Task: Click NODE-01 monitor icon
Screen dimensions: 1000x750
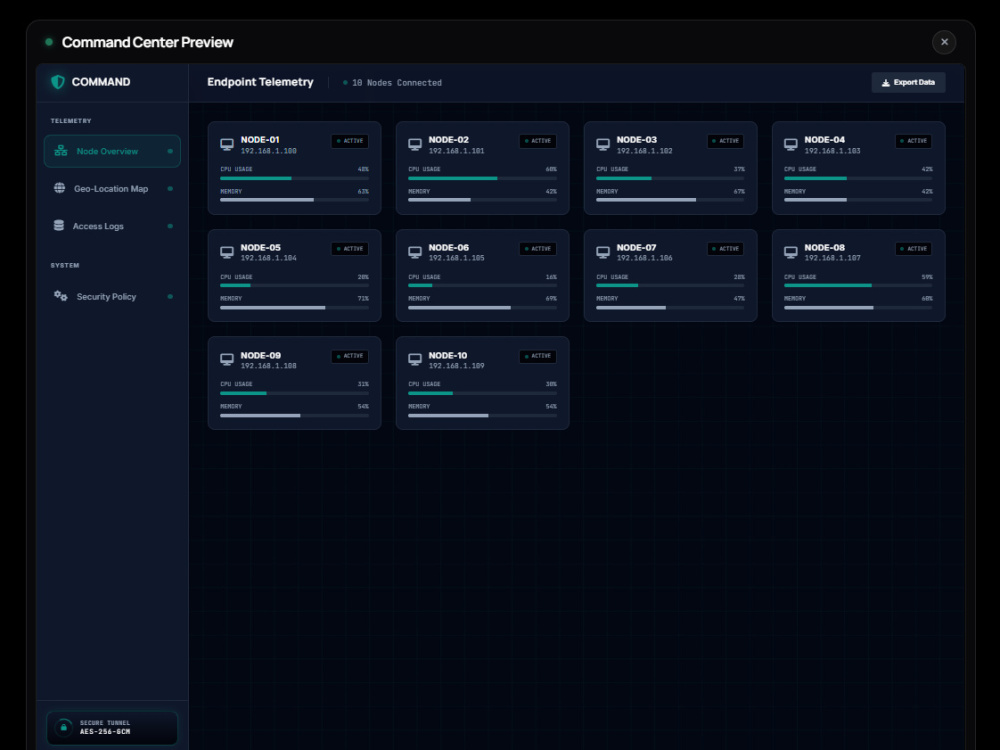Action: tap(227, 145)
